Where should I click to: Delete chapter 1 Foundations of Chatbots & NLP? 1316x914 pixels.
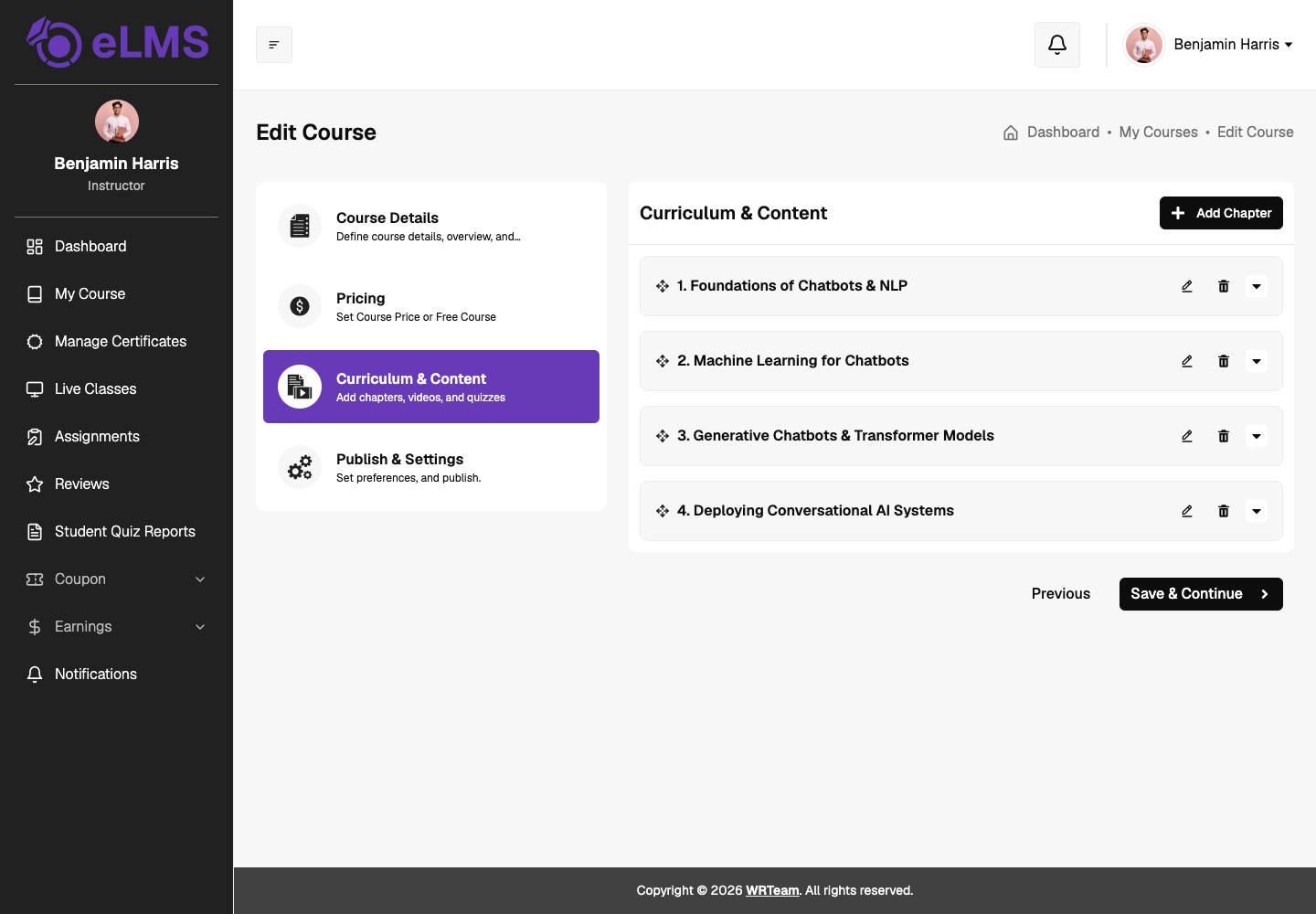coord(1224,286)
